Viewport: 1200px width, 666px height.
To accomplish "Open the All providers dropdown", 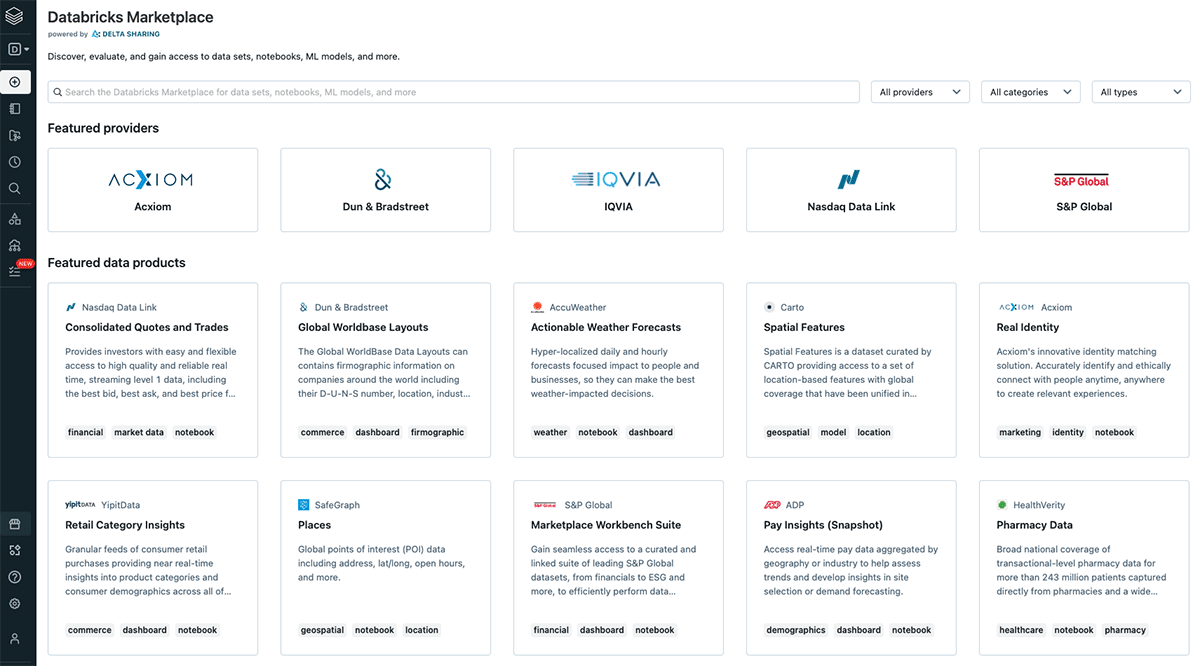I will [920, 92].
